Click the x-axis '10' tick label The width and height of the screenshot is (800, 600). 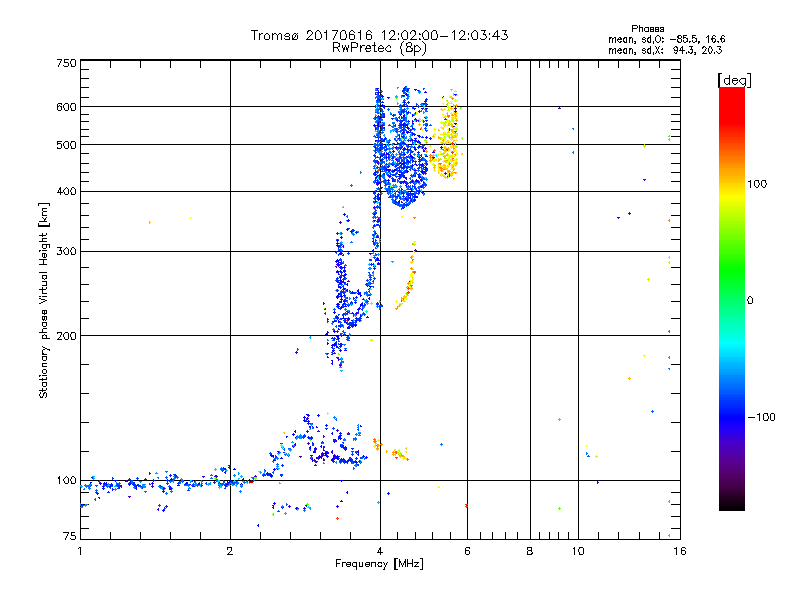pyautogui.click(x=578, y=551)
